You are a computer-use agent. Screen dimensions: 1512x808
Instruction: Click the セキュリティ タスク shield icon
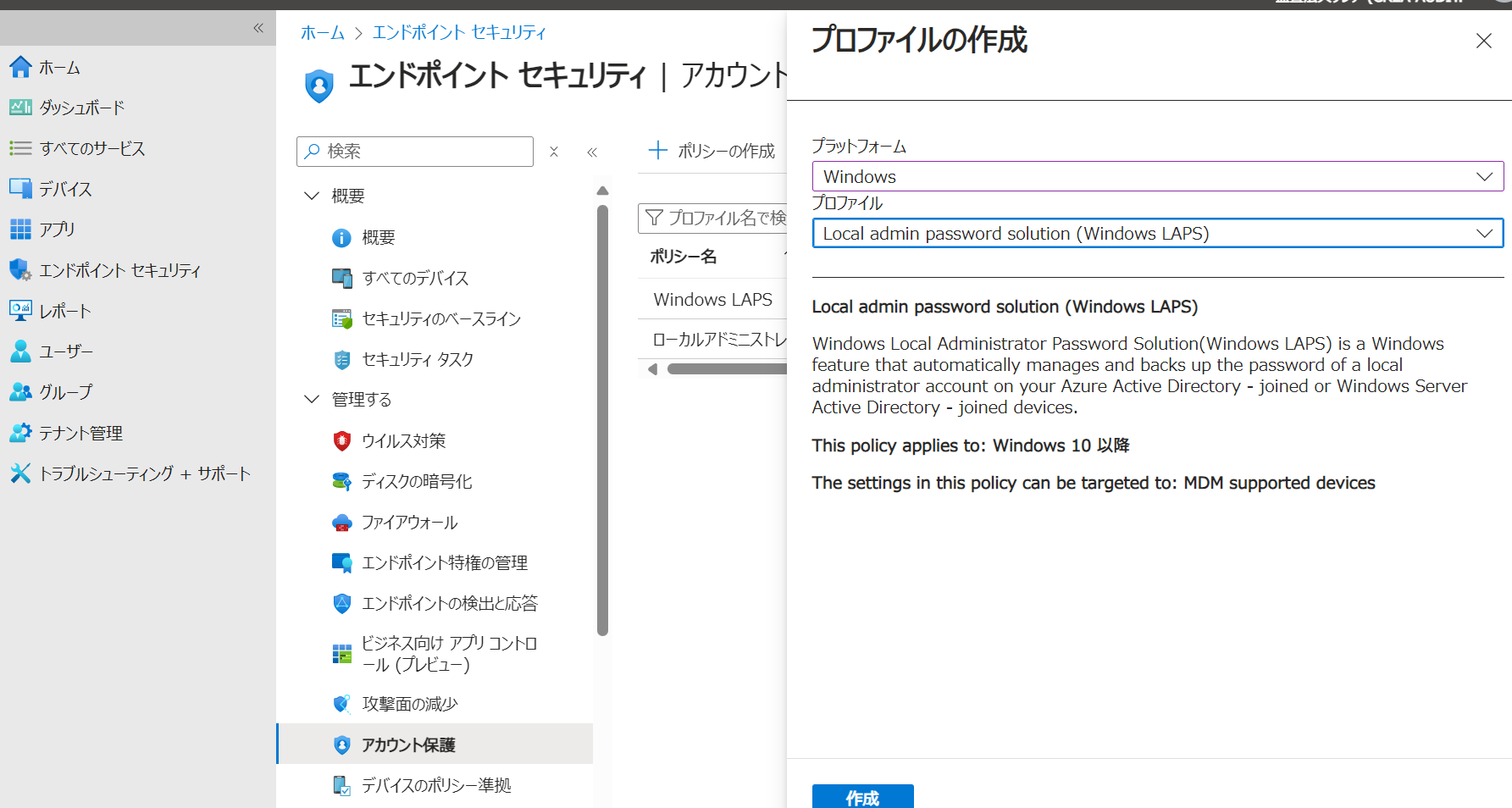(x=341, y=360)
